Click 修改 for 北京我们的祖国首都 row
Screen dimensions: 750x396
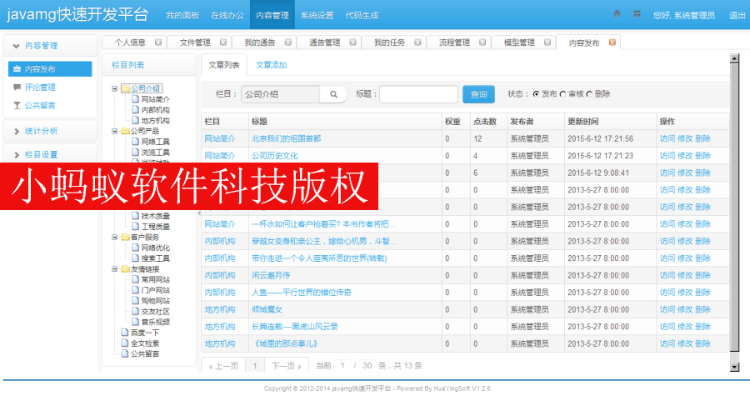click(x=685, y=139)
